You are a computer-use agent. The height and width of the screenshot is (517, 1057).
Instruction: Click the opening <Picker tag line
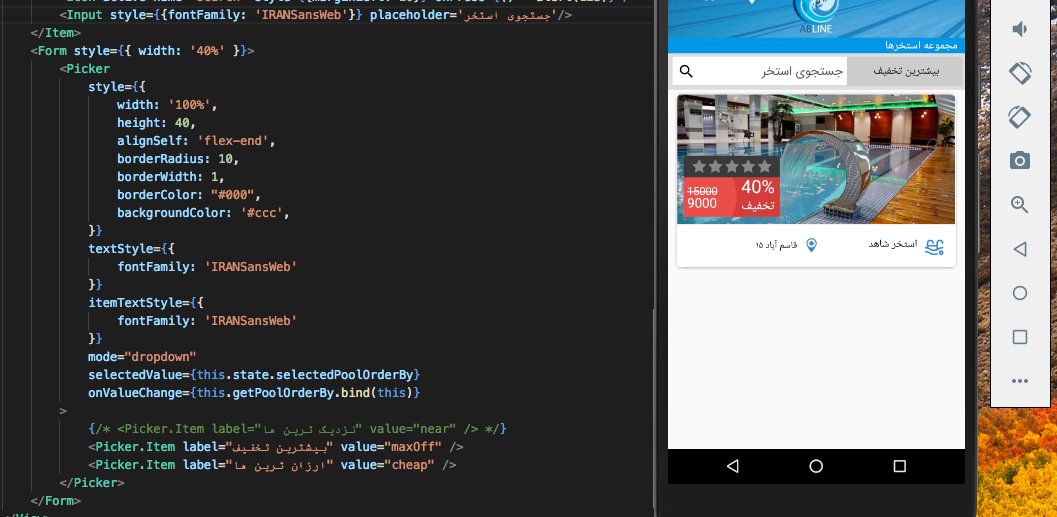coord(84,69)
